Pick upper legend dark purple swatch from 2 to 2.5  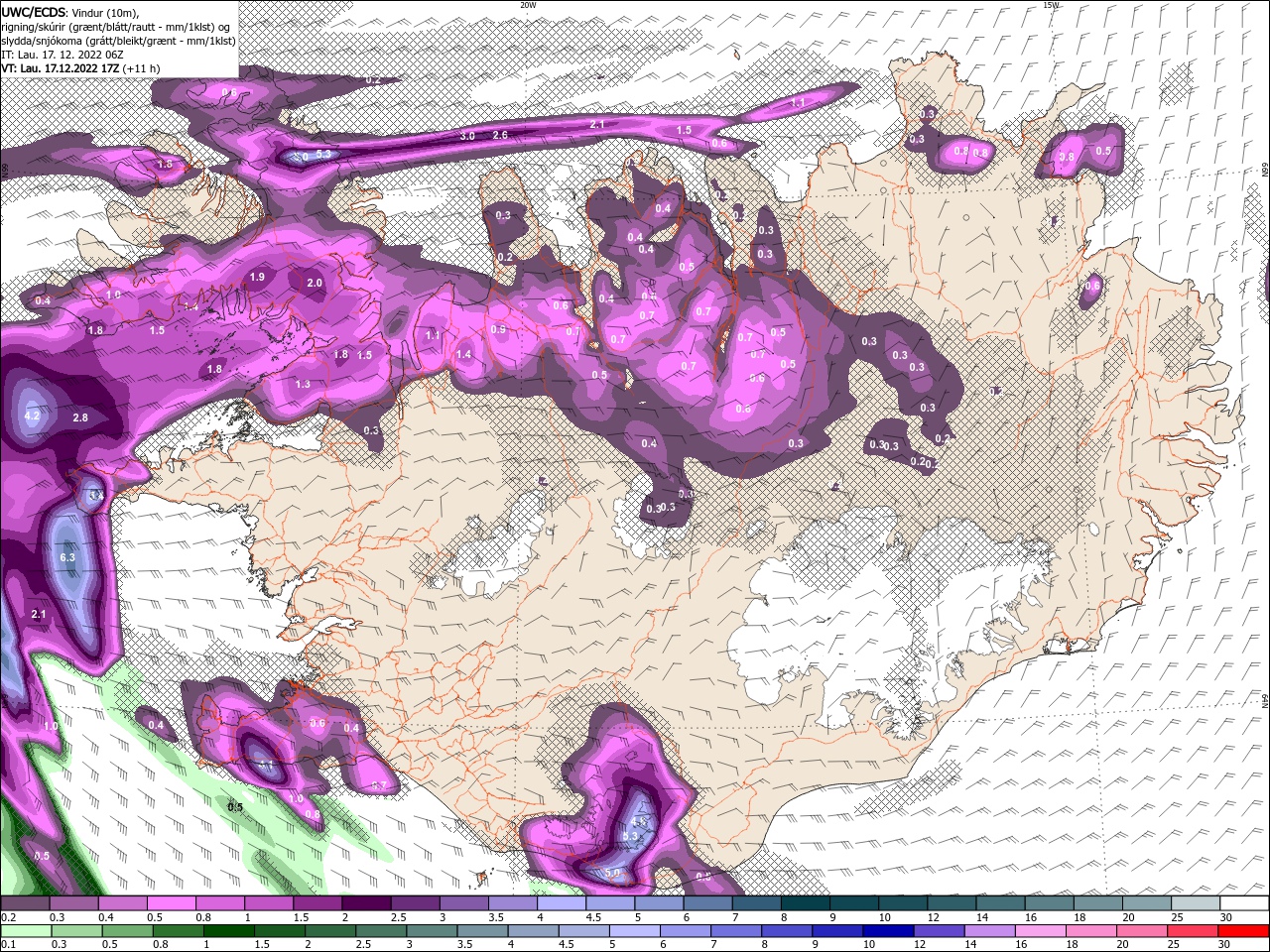365,903
